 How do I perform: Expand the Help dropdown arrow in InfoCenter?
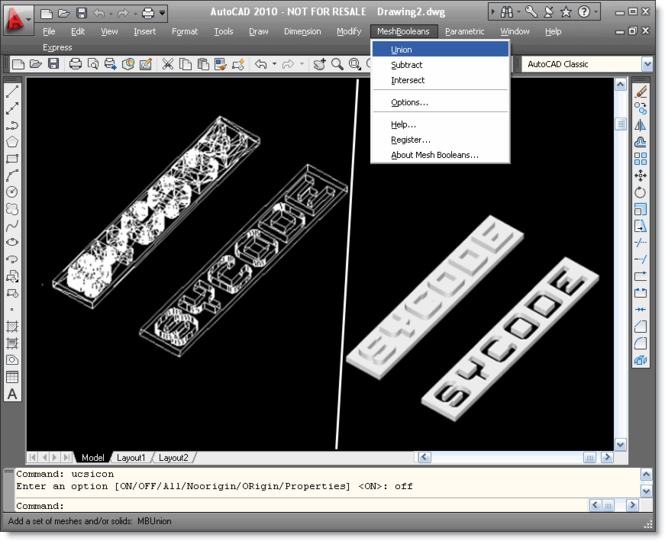[x=596, y=12]
